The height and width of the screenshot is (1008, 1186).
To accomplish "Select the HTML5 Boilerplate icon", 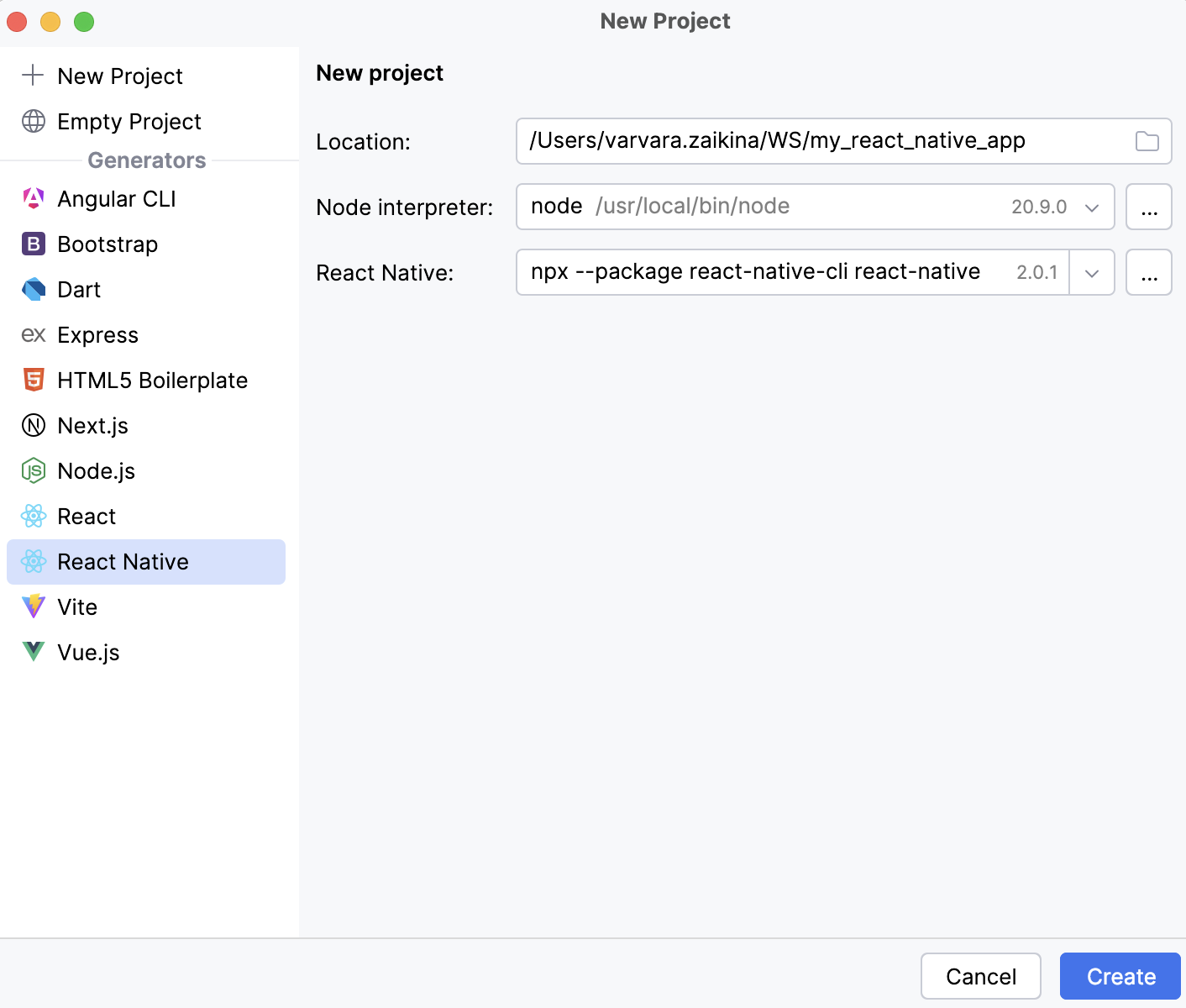I will pyautogui.click(x=33, y=380).
